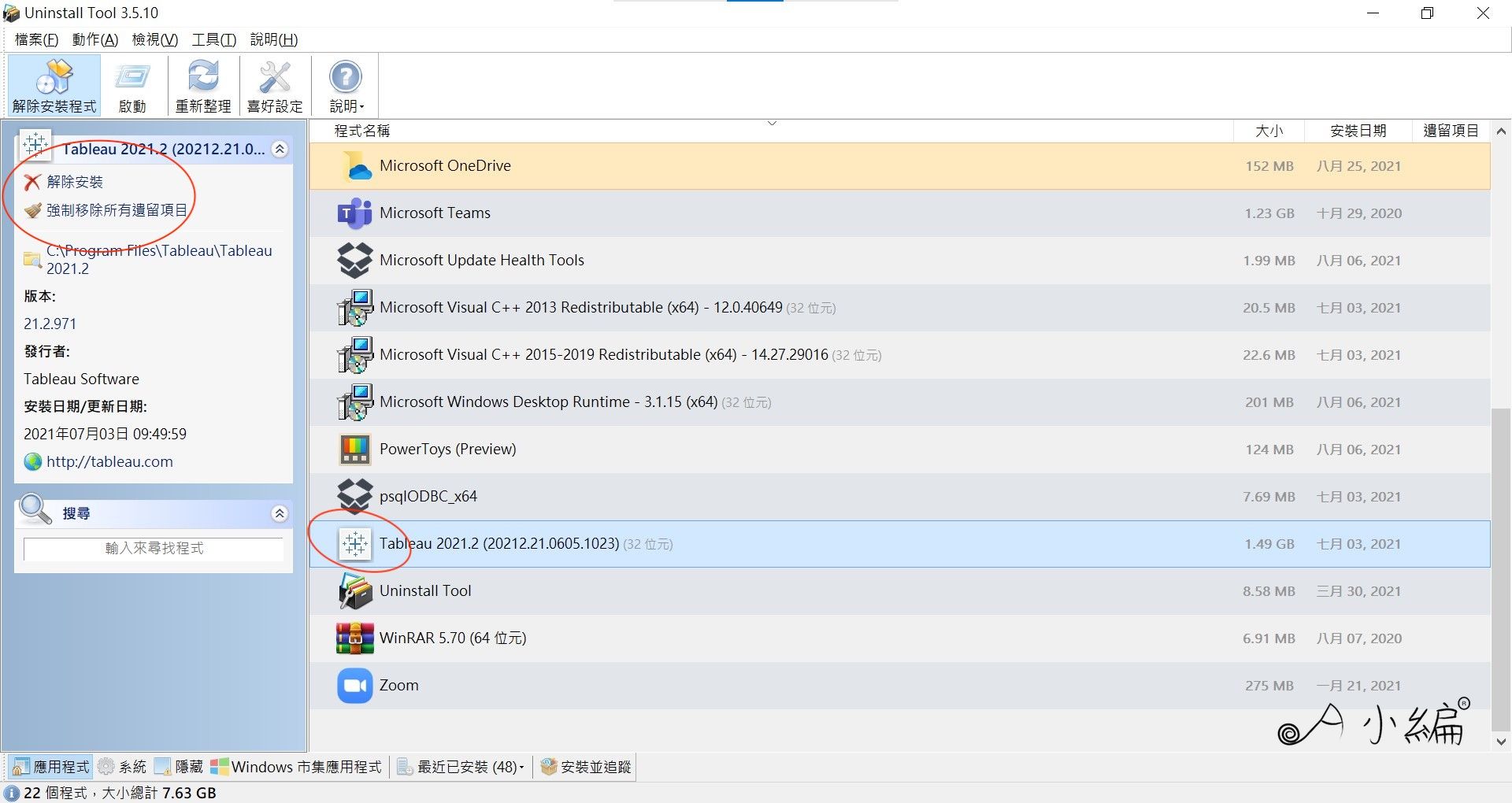
Task: Open the Help (說明) menu
Action: tap(274, 39)
